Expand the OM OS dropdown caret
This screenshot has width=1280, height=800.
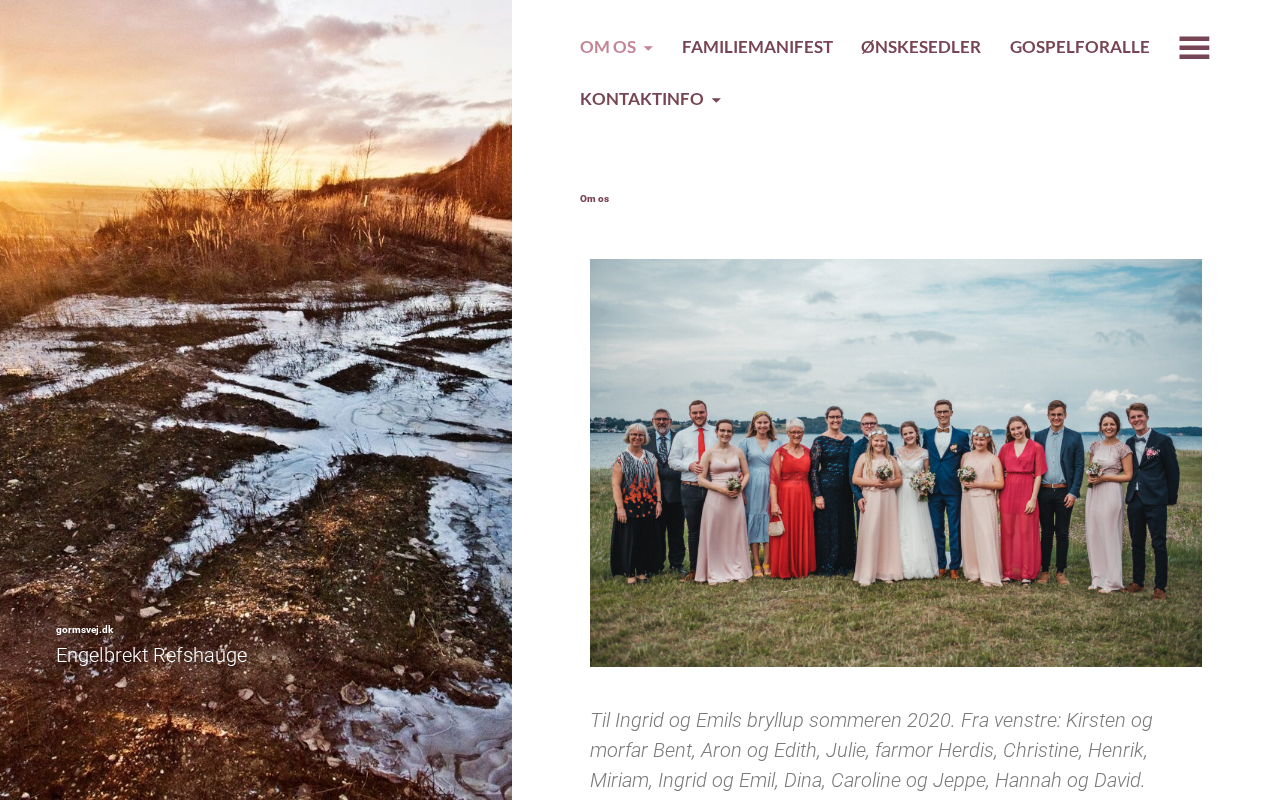pyautogui.click(x=648, y=48)
